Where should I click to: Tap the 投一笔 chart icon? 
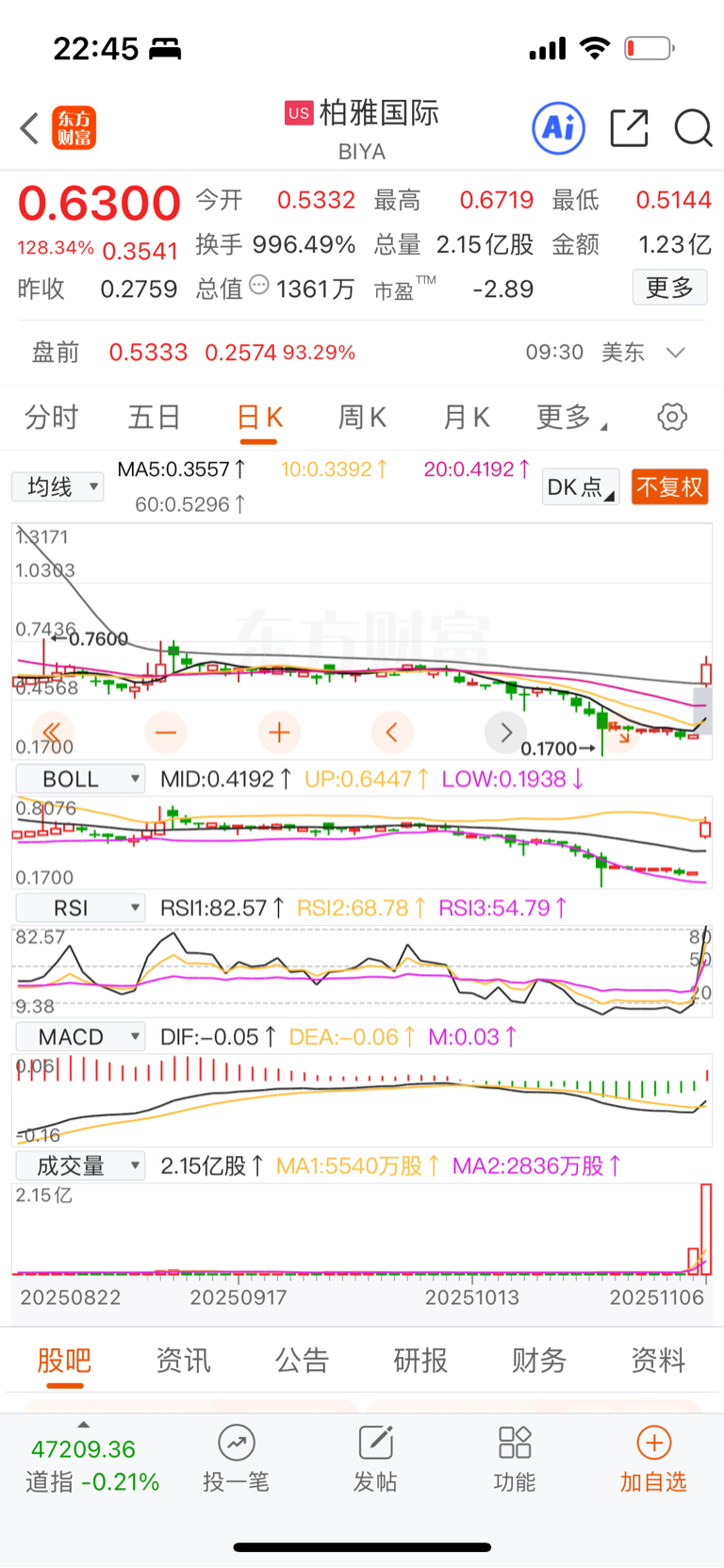tap(237, 1443)
